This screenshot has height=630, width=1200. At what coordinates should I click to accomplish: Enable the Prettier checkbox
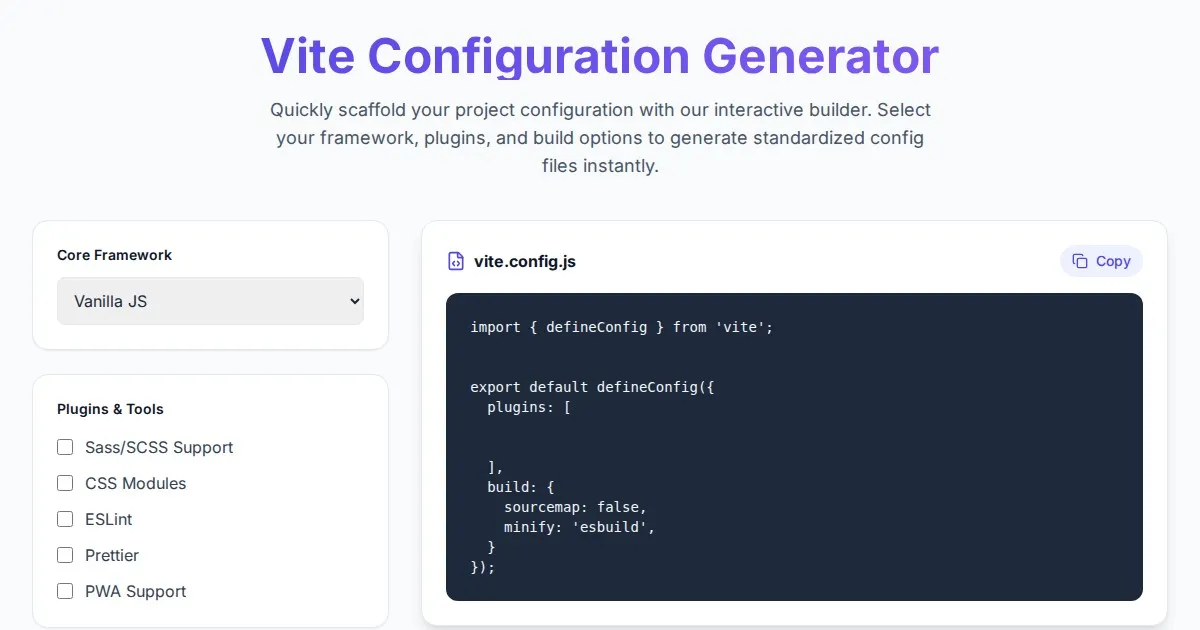tap(65, 555)
